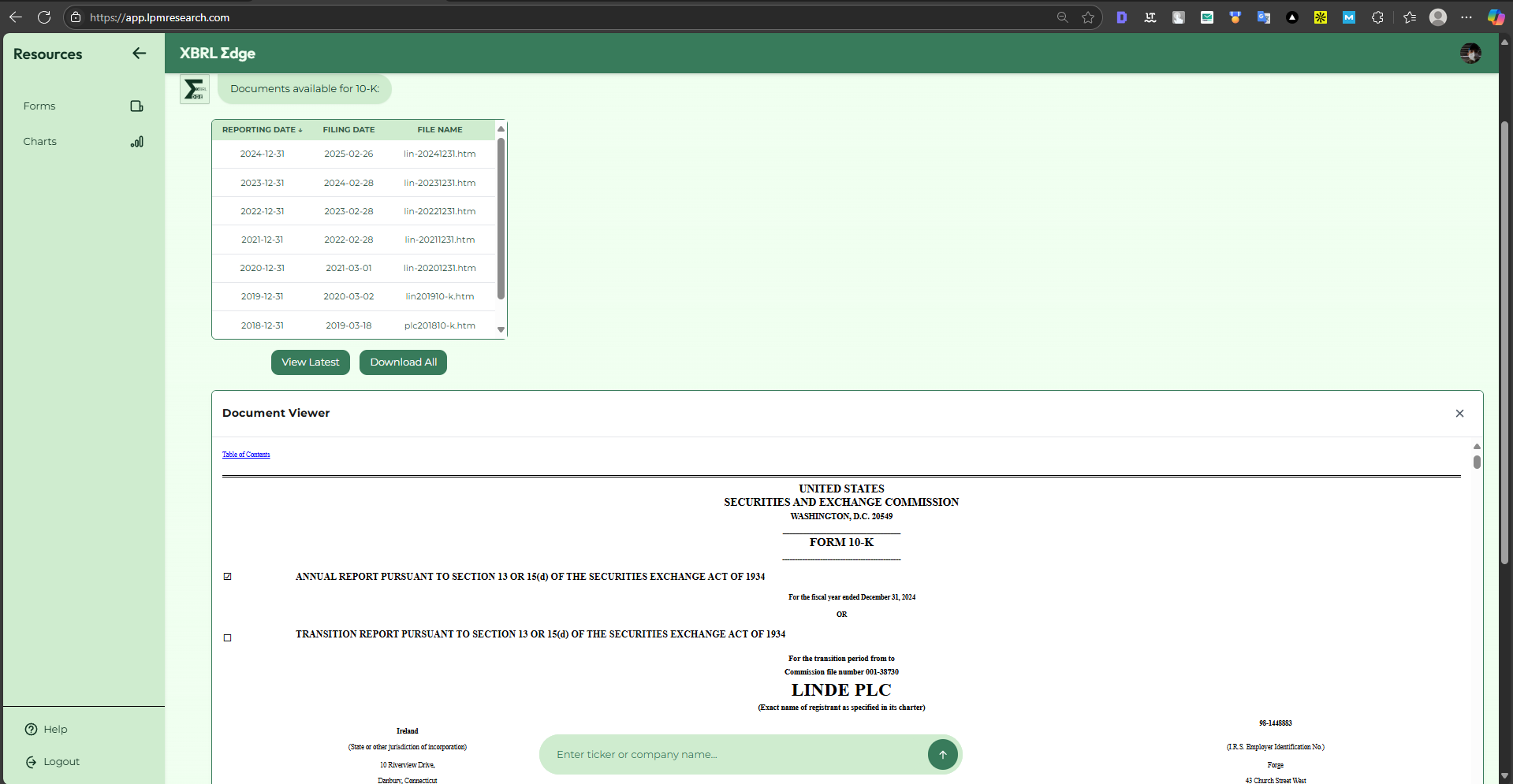Open browser profile account icon
The image size is (1513, 784).
point(1438,17)
